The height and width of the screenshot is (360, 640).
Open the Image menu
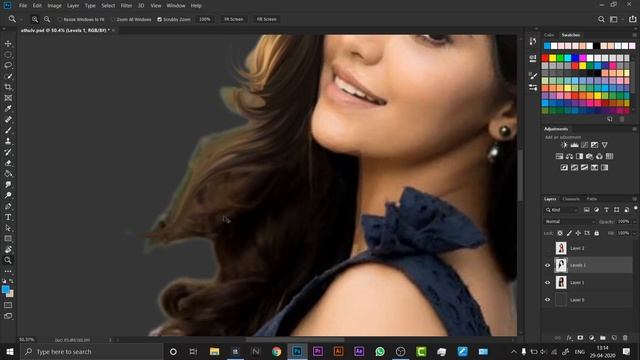click(x=54, y=6)
